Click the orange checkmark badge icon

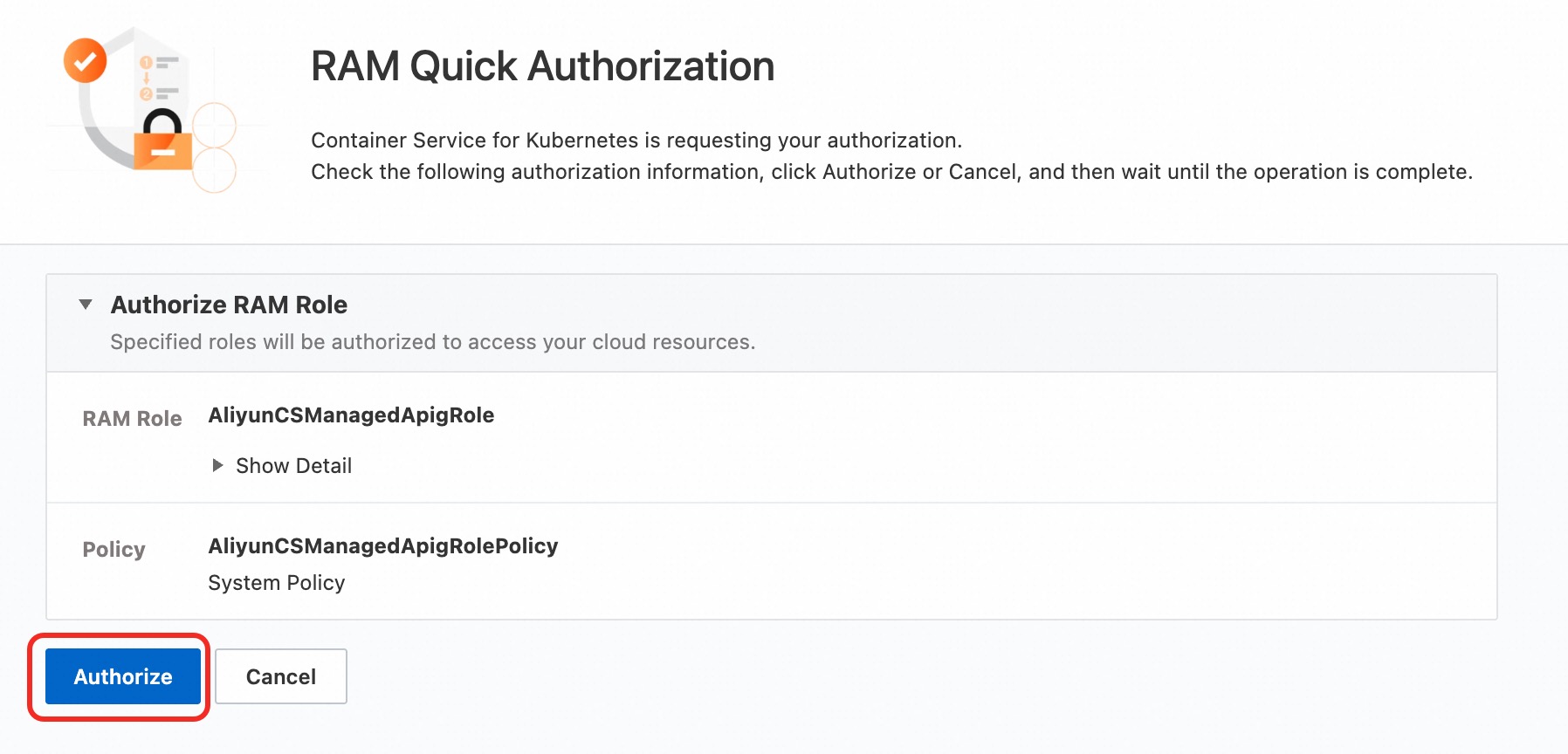(85, 60)
